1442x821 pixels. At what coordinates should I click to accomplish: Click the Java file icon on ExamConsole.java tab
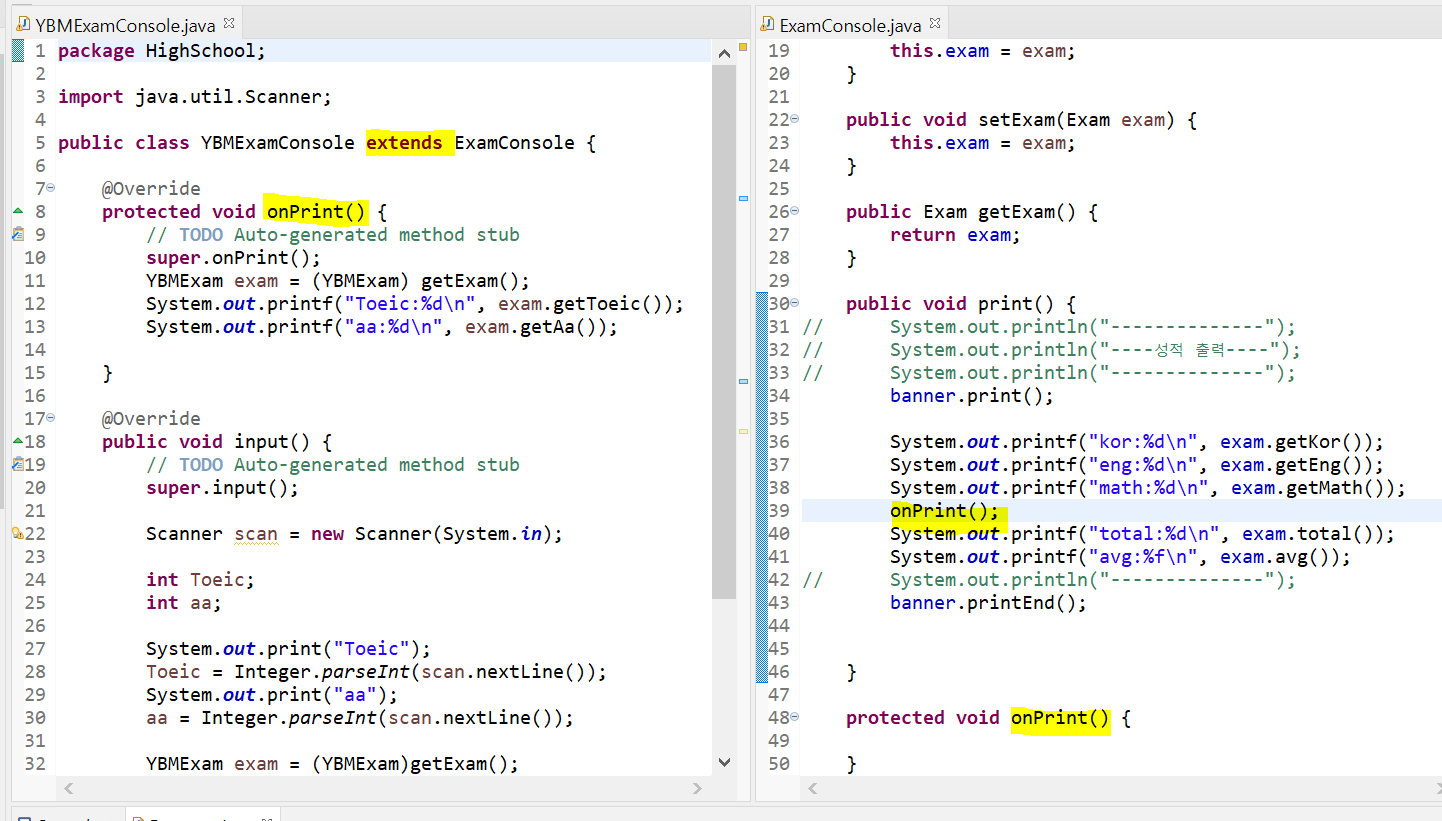coord(767,25)
